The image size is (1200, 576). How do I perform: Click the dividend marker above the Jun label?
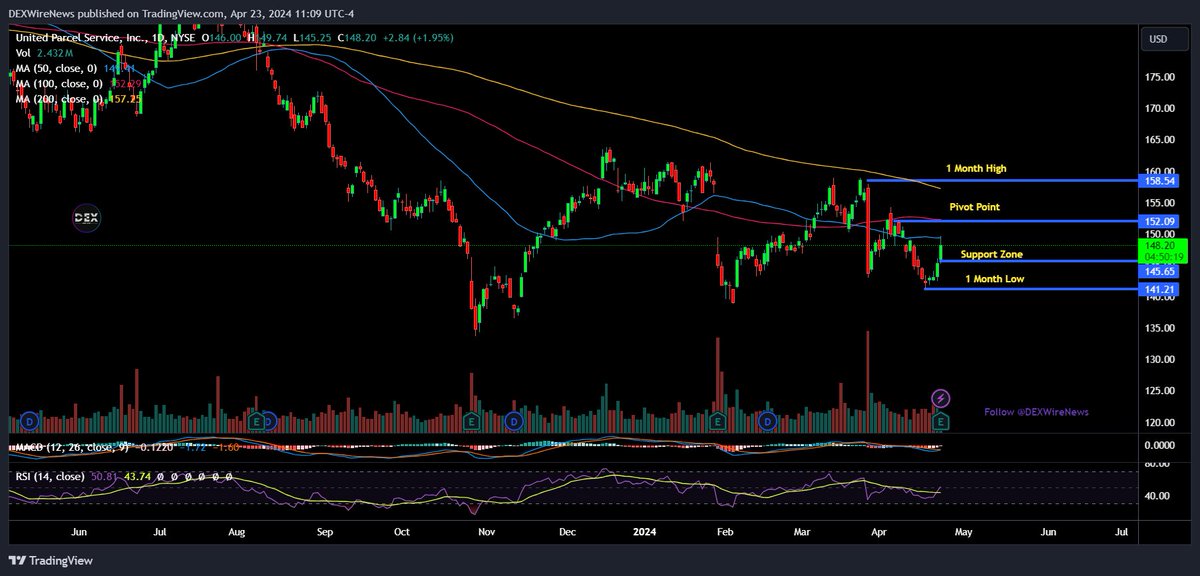28,422
